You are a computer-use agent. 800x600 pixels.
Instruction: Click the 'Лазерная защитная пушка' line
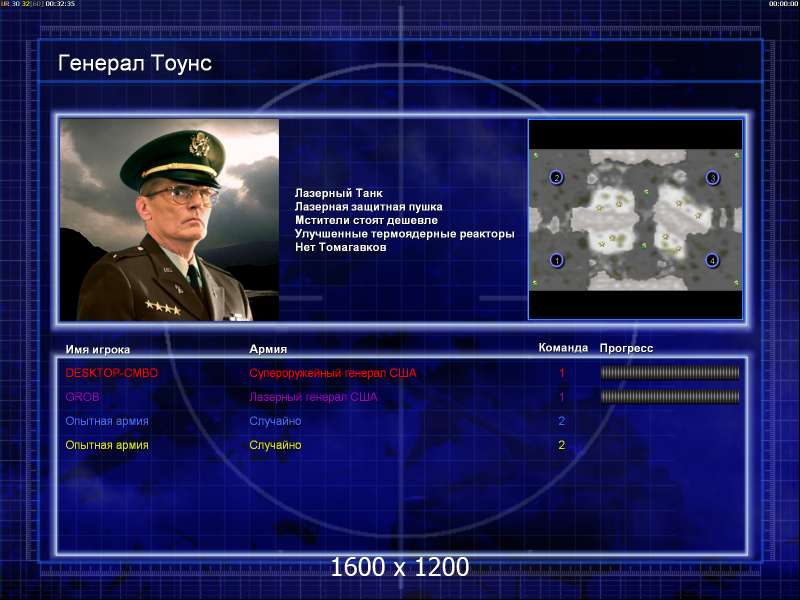tap(368, 207)
